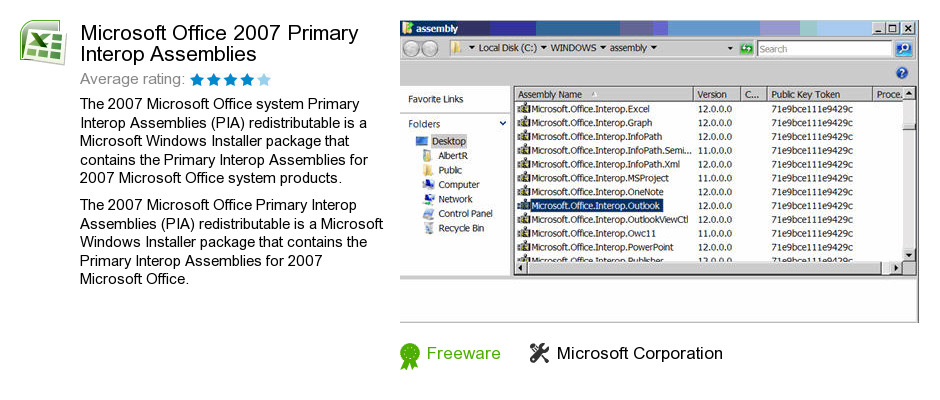Sort by Public Key Token column header
This screenshot has height=400, width=940.
820,94
